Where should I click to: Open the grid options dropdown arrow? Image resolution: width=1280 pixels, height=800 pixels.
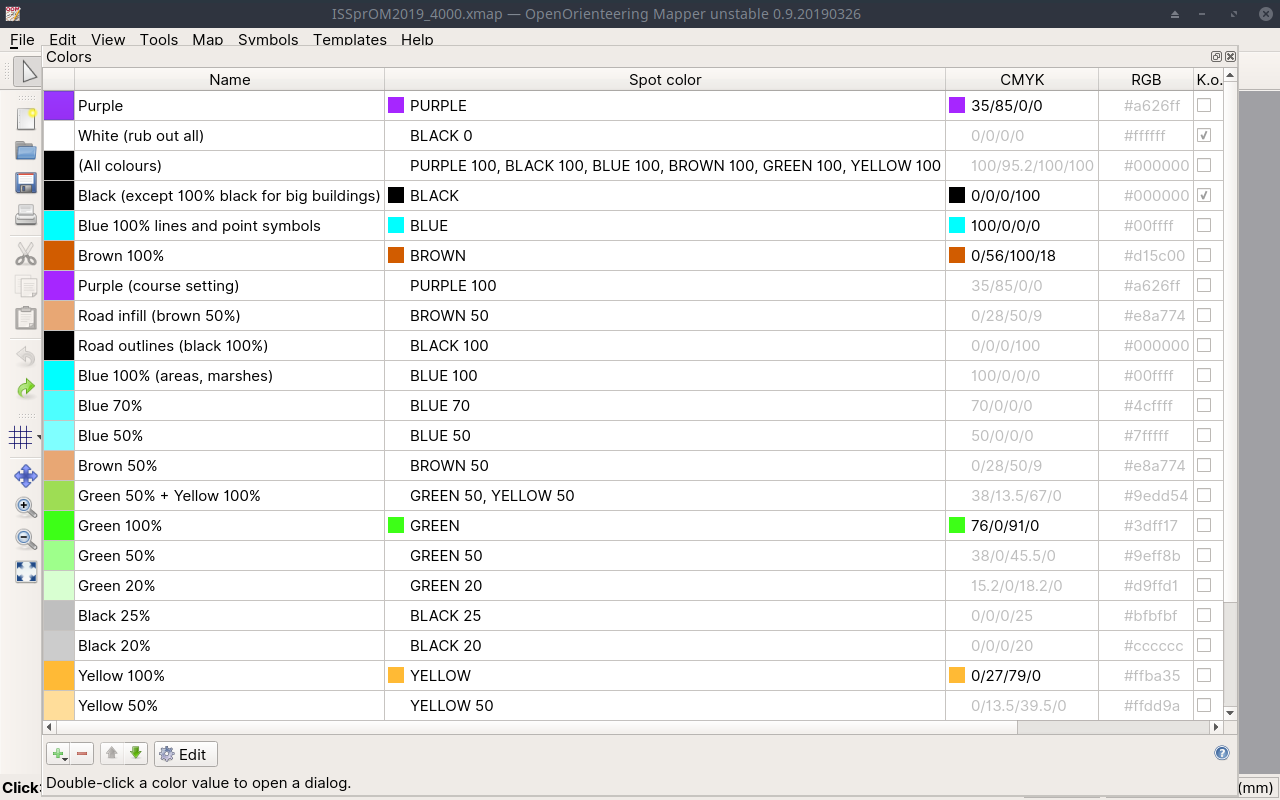[39, 437]
